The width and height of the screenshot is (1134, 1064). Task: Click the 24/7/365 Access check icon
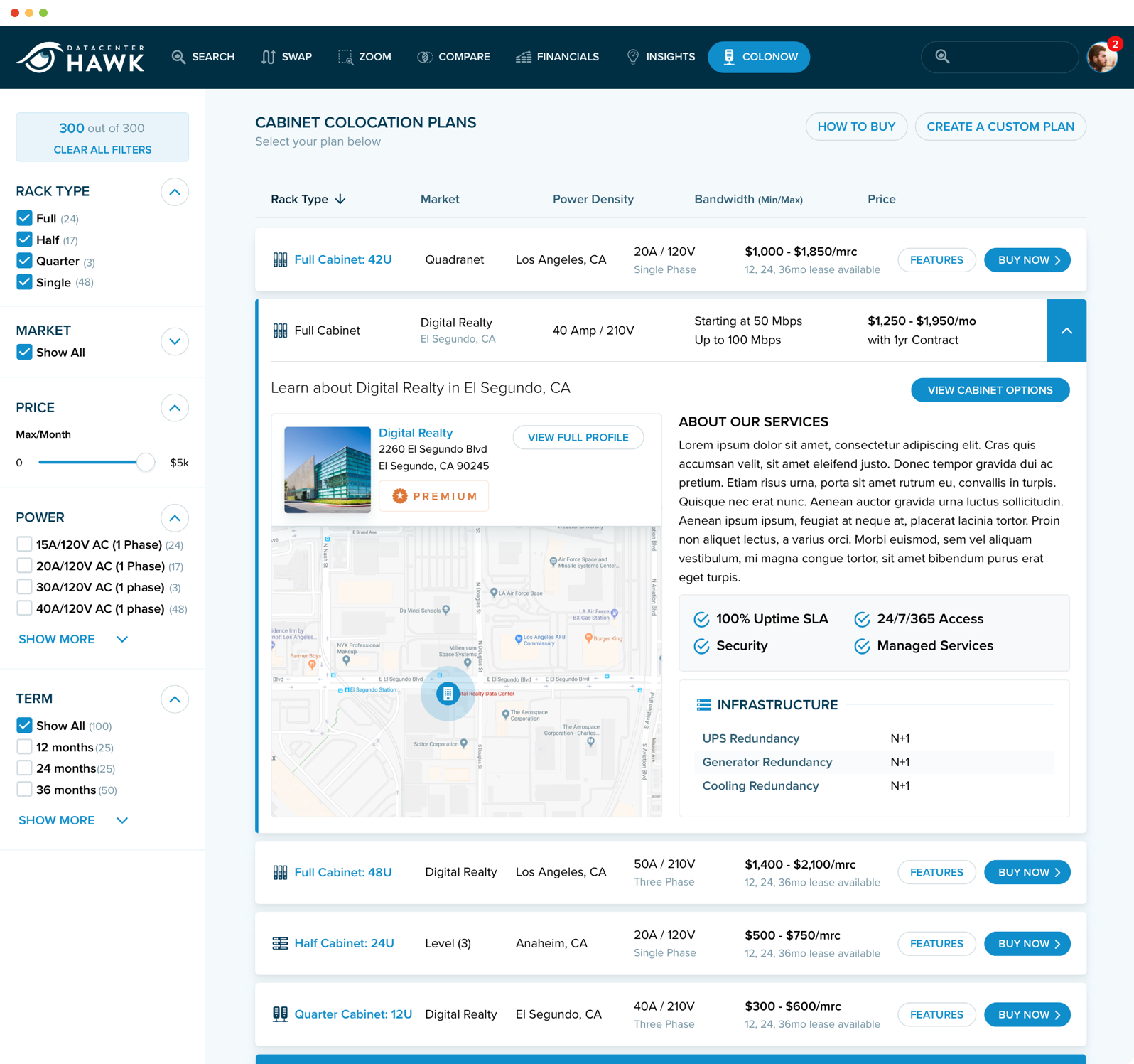(862, 619)
